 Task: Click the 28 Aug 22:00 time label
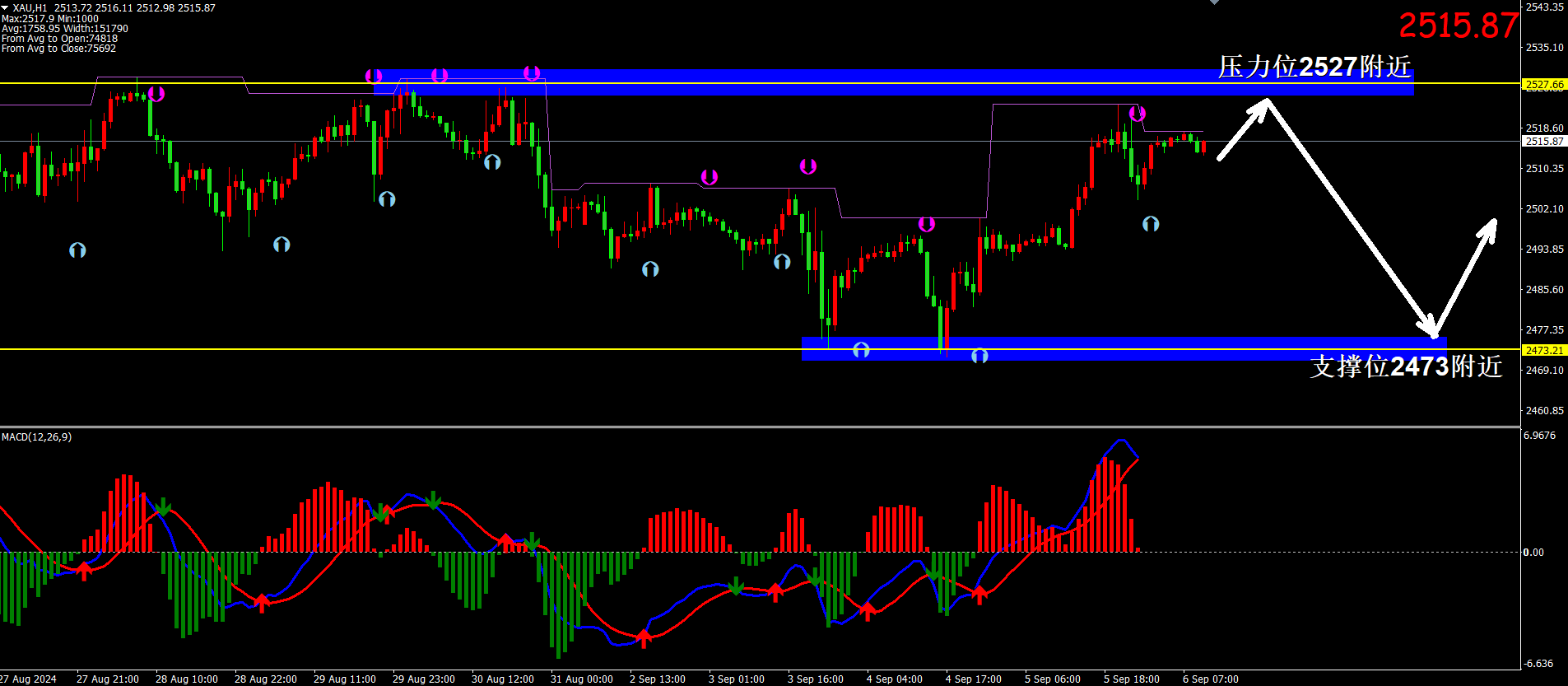tap(266, 679)
